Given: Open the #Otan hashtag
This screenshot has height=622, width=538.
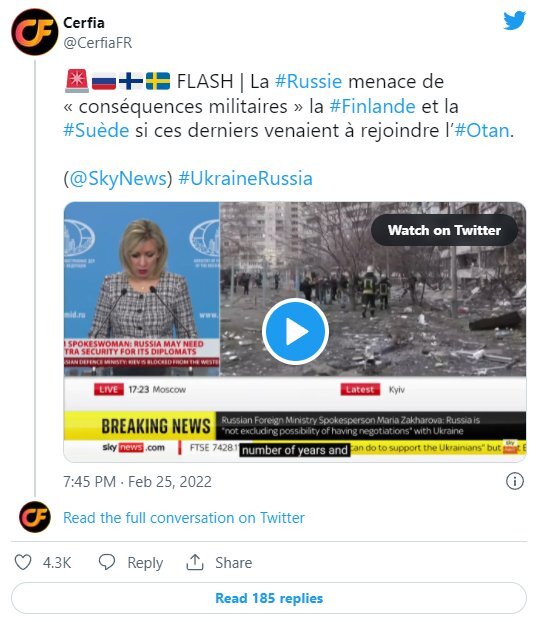Looking at the screenshot, I should coord(482,131).
